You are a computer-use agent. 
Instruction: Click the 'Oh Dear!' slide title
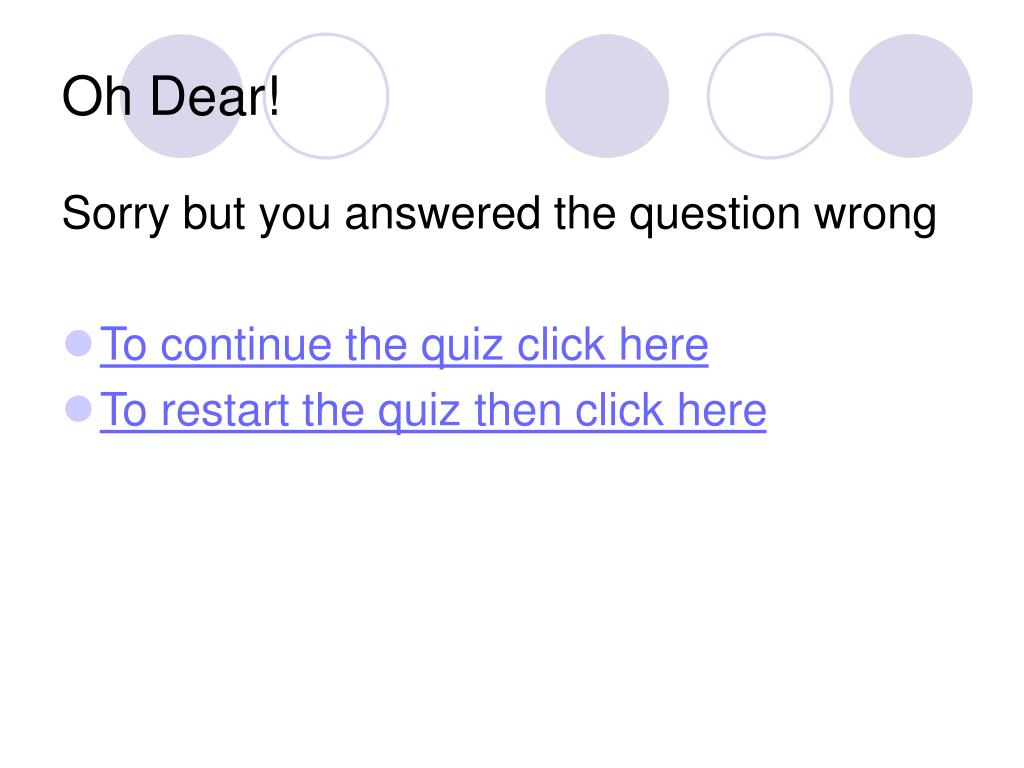click(x=171, y=97)
